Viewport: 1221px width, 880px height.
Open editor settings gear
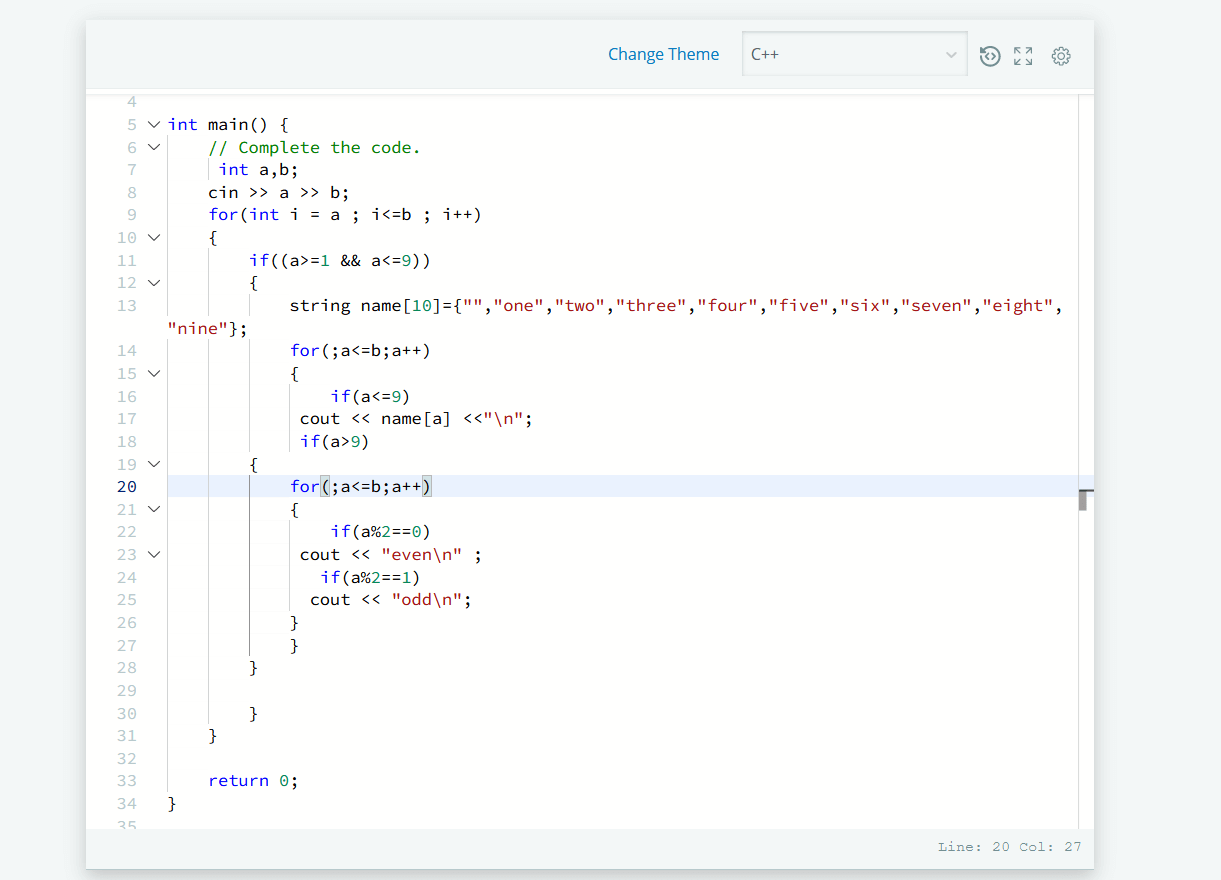click(1061, 56)
